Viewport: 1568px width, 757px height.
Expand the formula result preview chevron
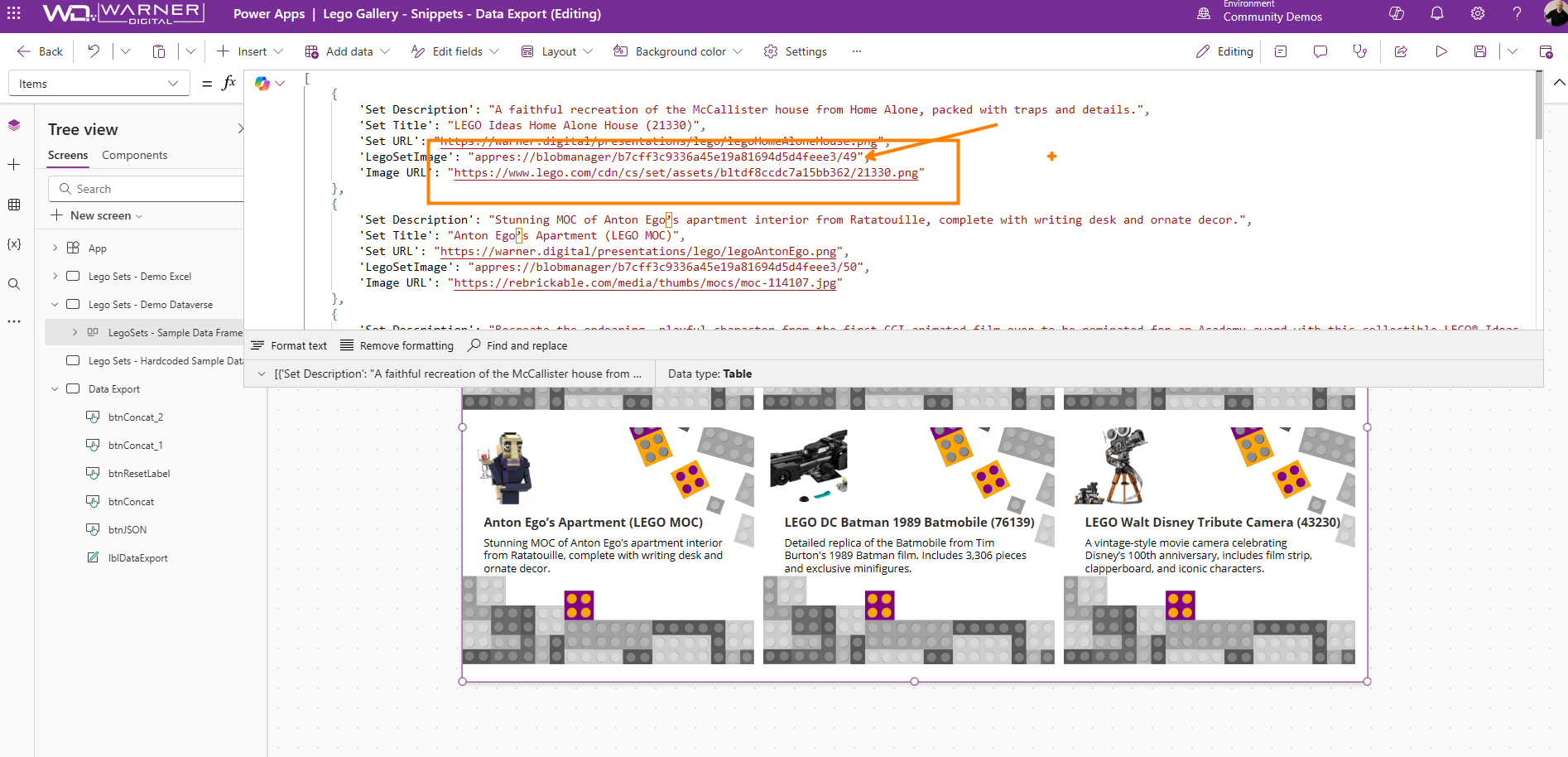click(x=262, y=374)
